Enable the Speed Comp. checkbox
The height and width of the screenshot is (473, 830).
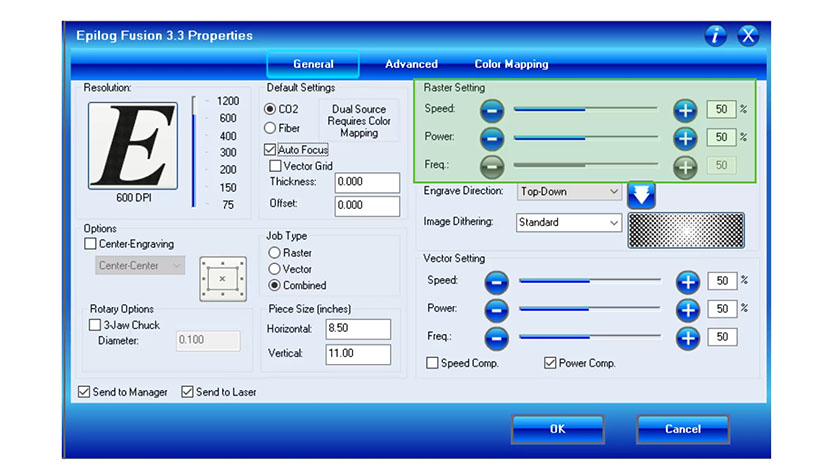click(x=432, y=363)
